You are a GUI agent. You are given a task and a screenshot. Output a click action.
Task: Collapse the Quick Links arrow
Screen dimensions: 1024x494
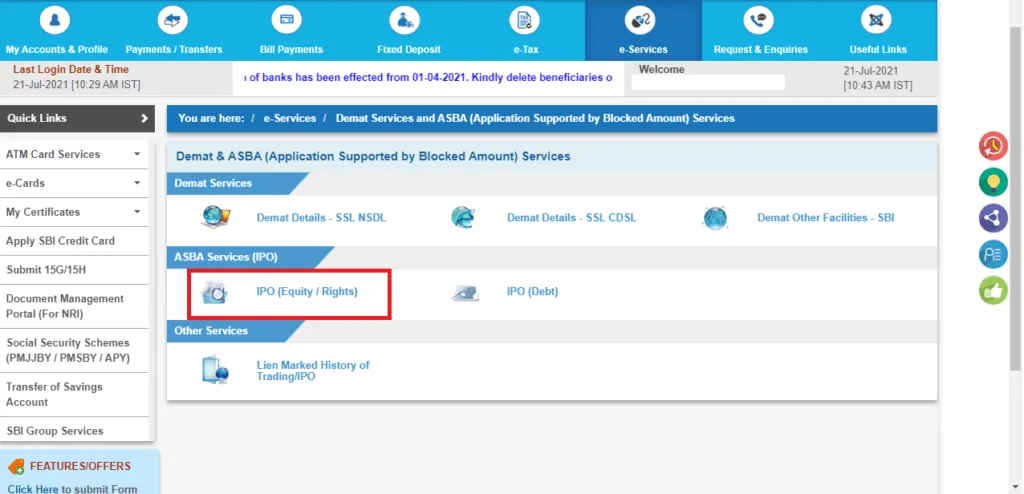coord(144,118)
